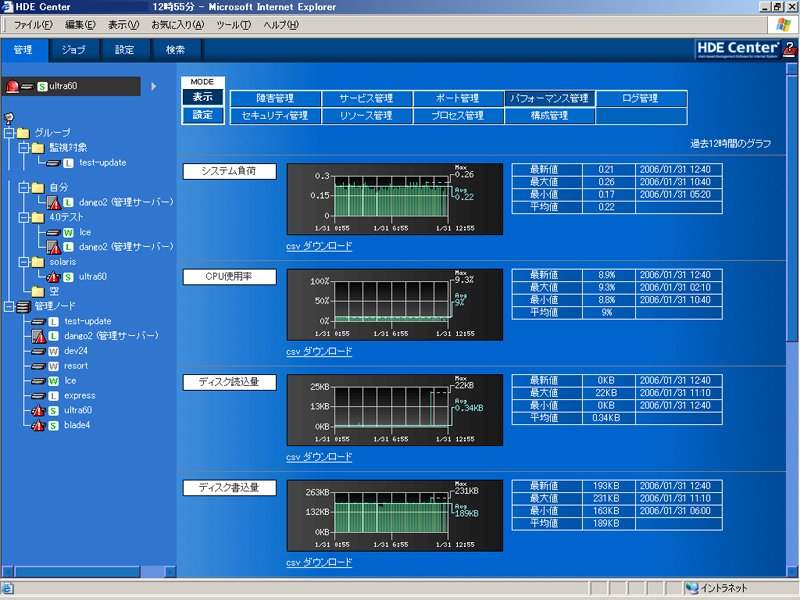Download csv for ディスク読込量 graph
The image size is (800, 600).
319,457
